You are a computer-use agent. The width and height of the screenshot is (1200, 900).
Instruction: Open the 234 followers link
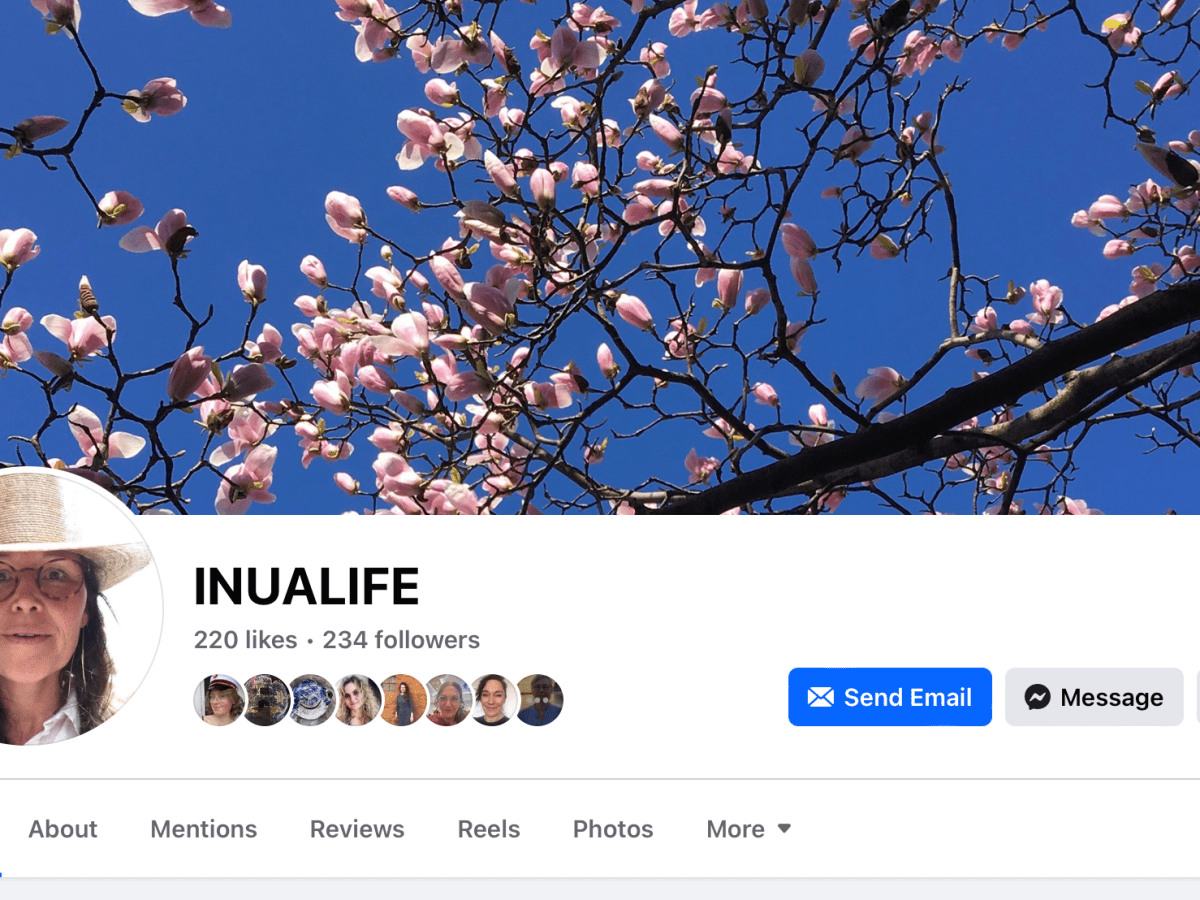pos(401,640)
